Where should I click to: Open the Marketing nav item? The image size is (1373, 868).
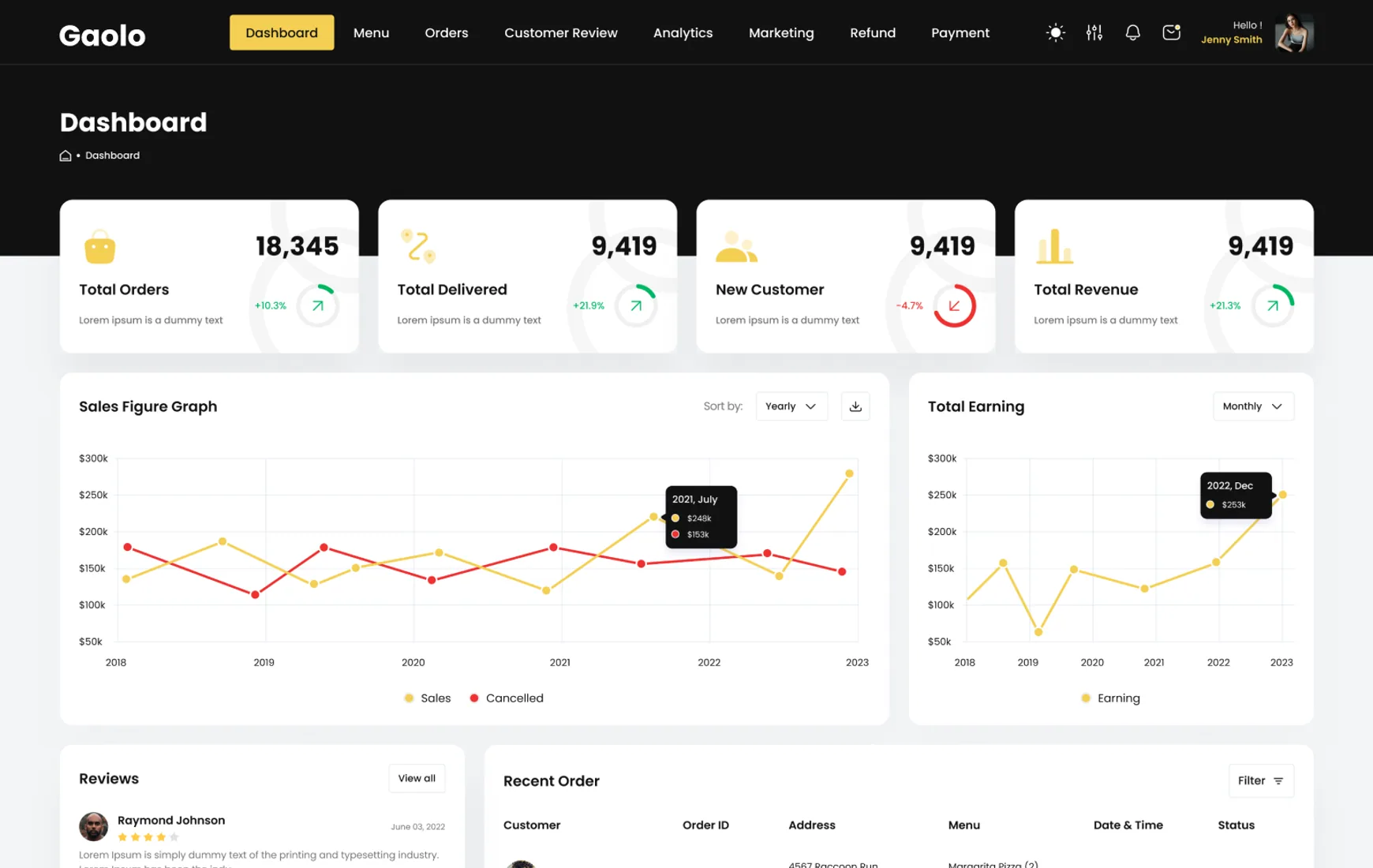(781, 32)
